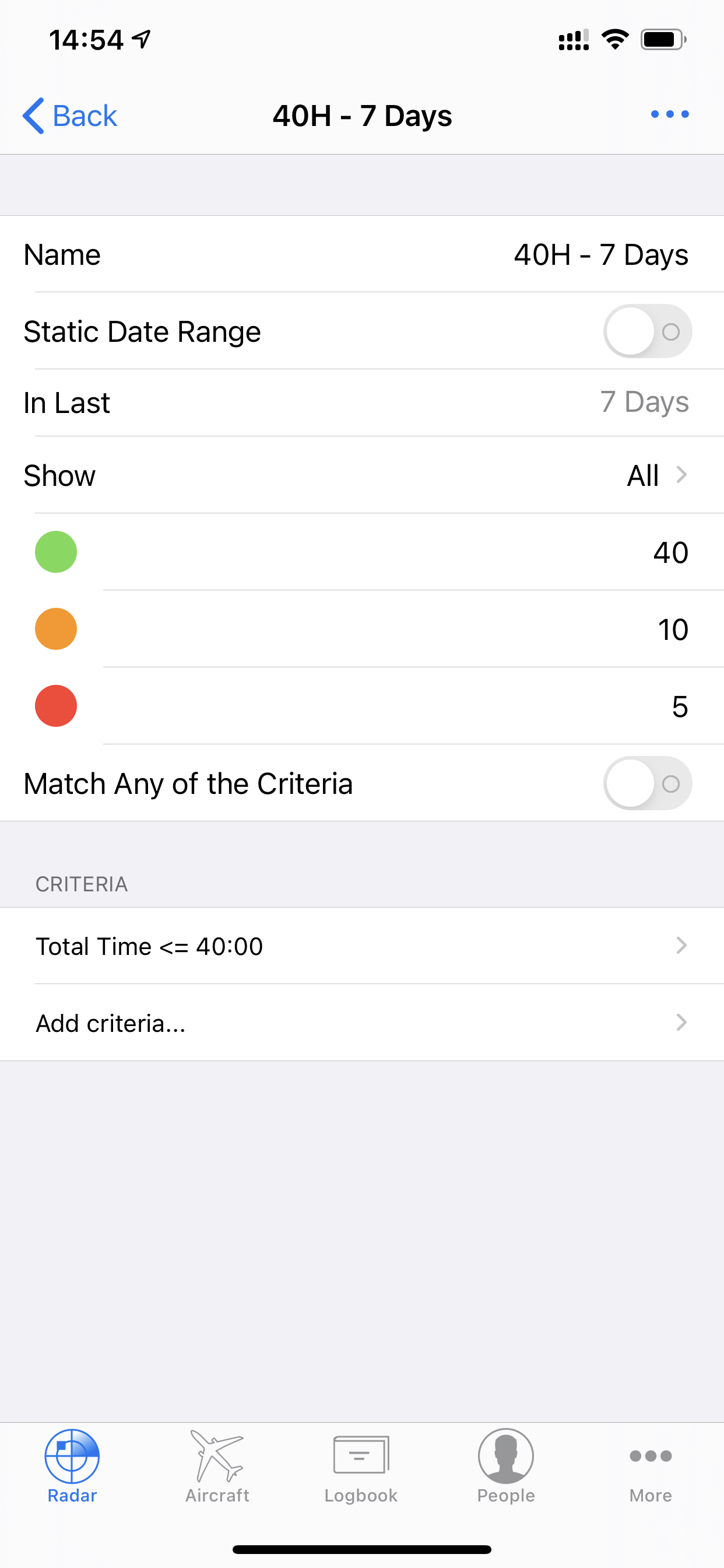Go to the People silhouette icon
724x1568 pixels.
[505, 1456]
